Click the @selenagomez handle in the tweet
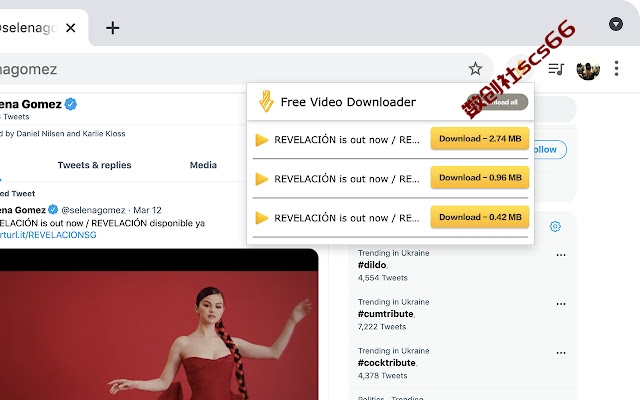The image size is (640, 400). point(93,210)
